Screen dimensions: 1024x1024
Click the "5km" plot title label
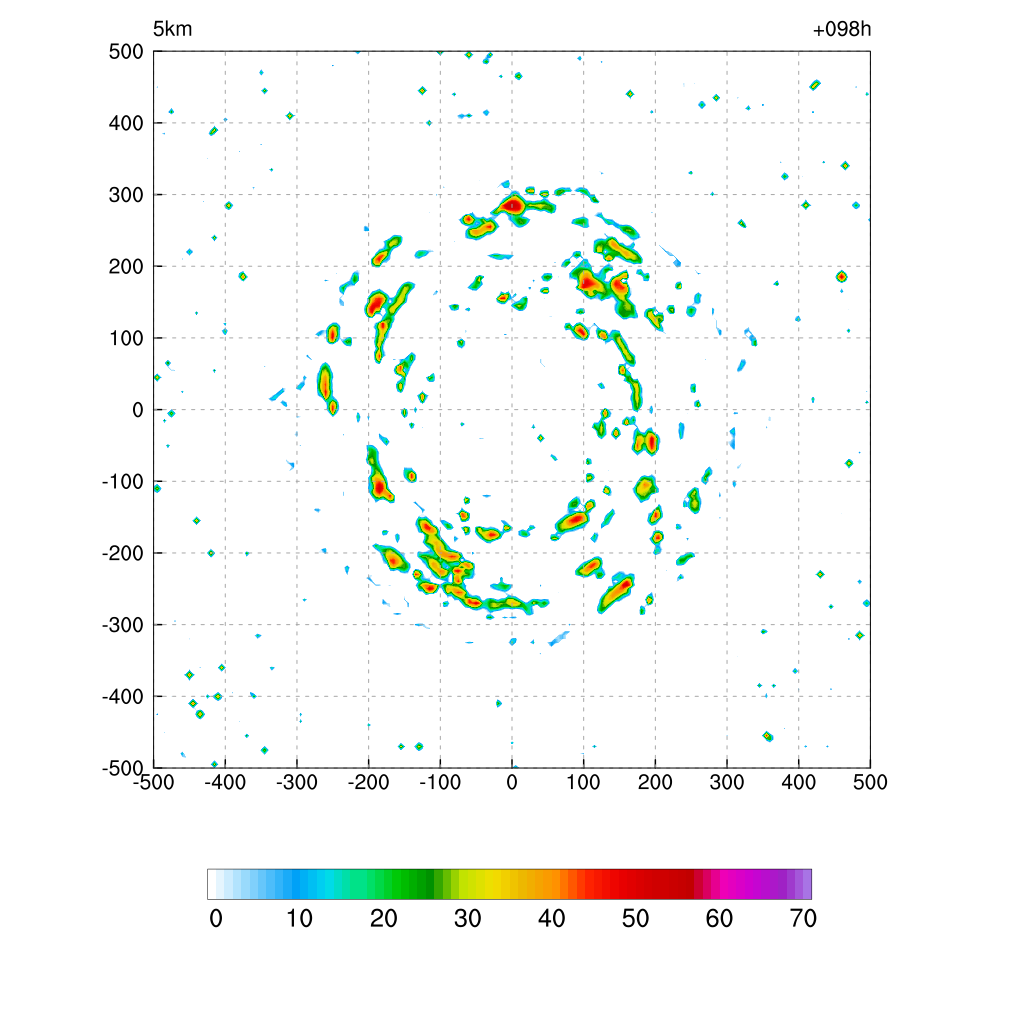[x=172, y=29]
